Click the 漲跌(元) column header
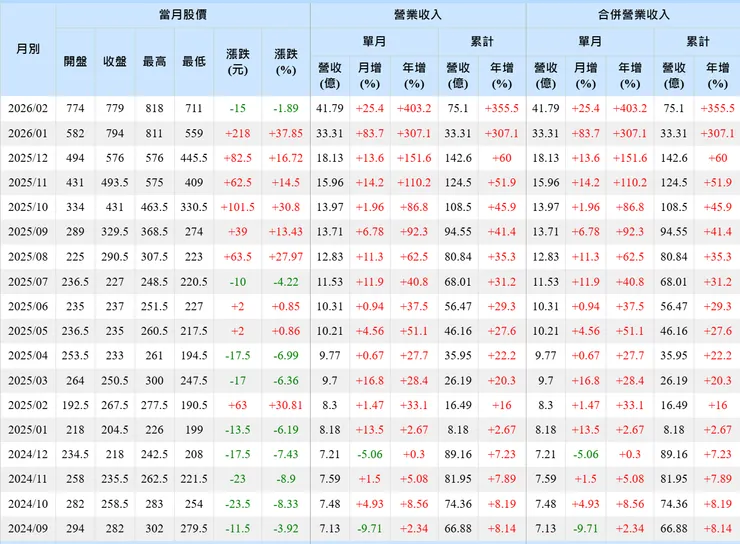The height and width of the screenshot is (544, 740). point(237,62)
